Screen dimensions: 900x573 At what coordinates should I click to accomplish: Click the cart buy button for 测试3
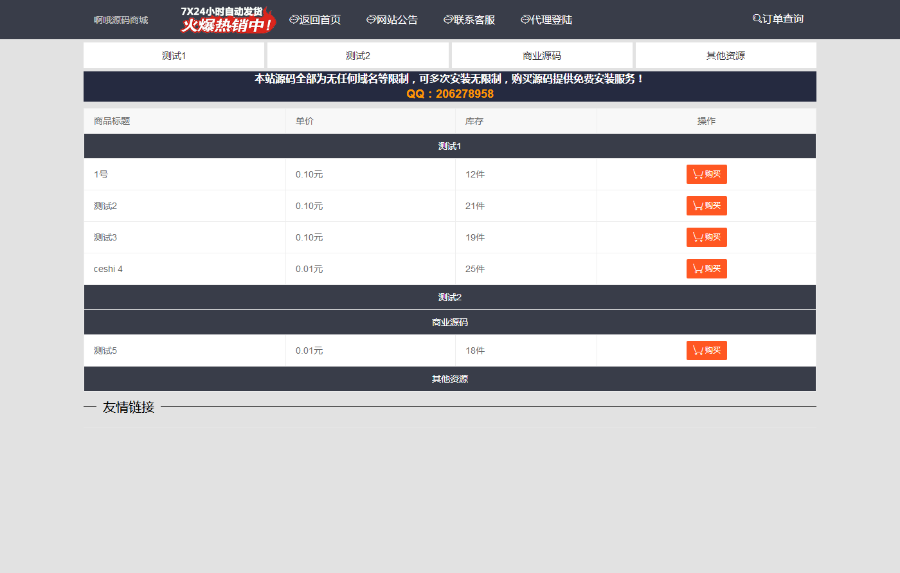(x=707, y=237)
